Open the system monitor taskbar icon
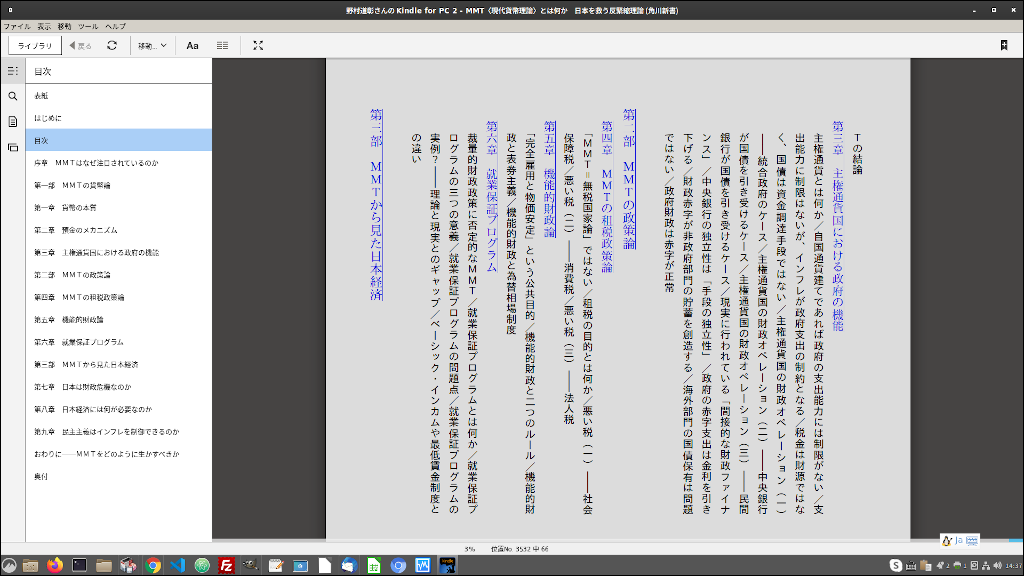Image resolution: width=1024 pixels, height=576 pixels. (x=423, y=566)
